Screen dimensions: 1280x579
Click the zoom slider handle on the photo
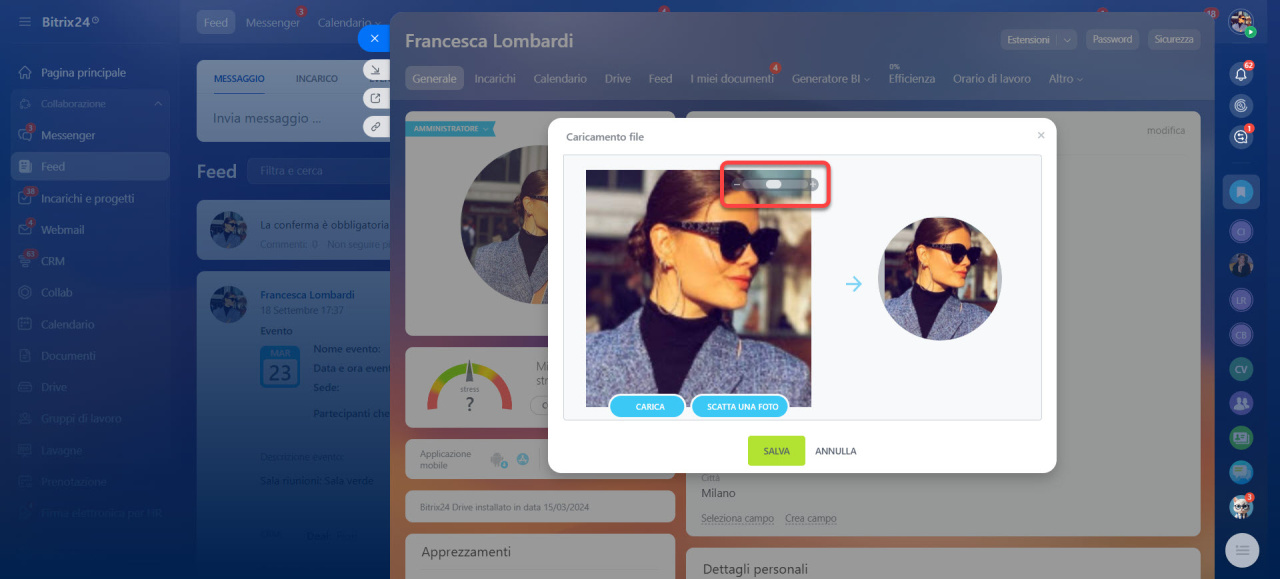click(773, 185)
